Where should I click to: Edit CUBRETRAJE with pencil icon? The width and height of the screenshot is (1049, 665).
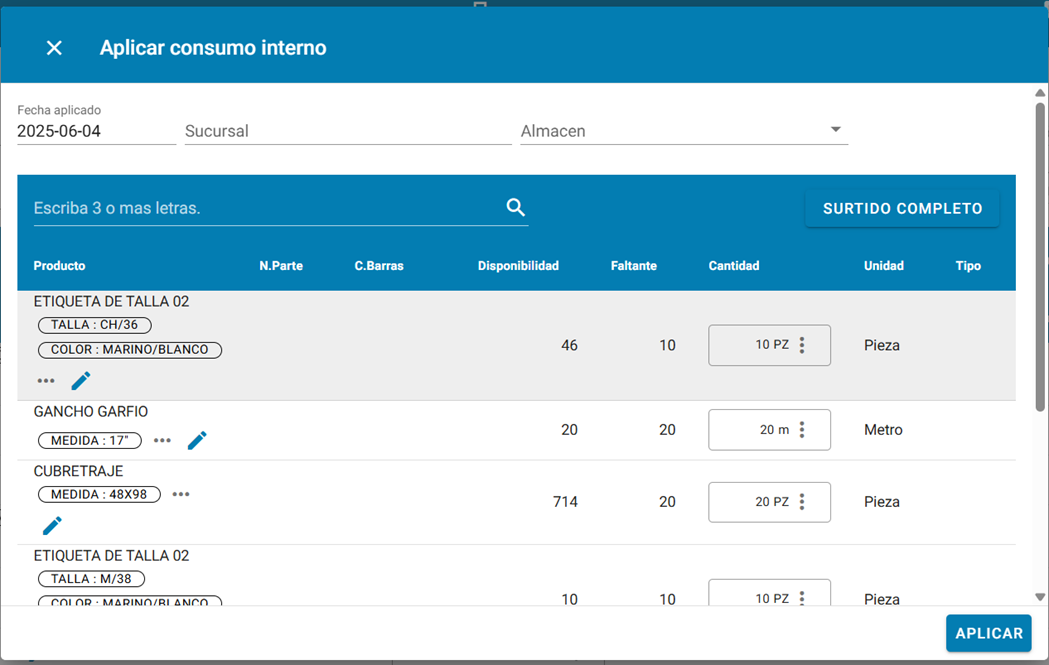point(52,526)
